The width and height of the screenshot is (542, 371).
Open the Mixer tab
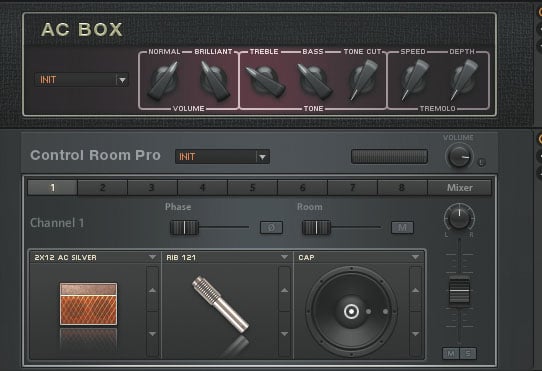(460, 187)
